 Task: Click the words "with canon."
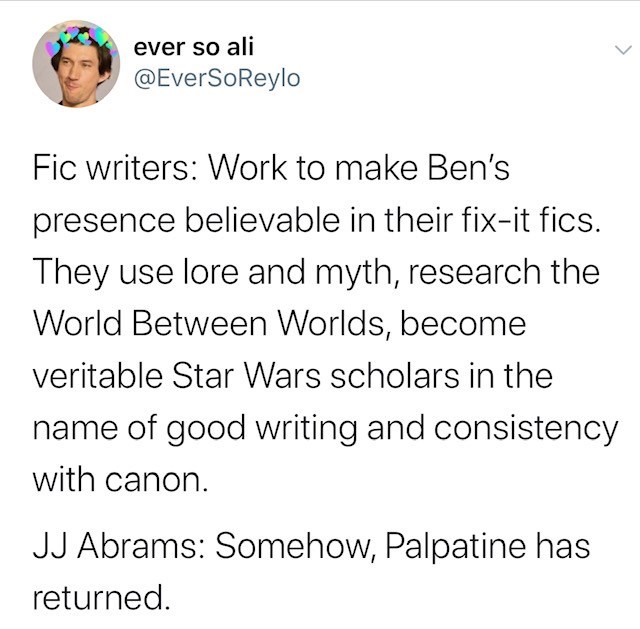pyautogui.click(x=121, y=480)
